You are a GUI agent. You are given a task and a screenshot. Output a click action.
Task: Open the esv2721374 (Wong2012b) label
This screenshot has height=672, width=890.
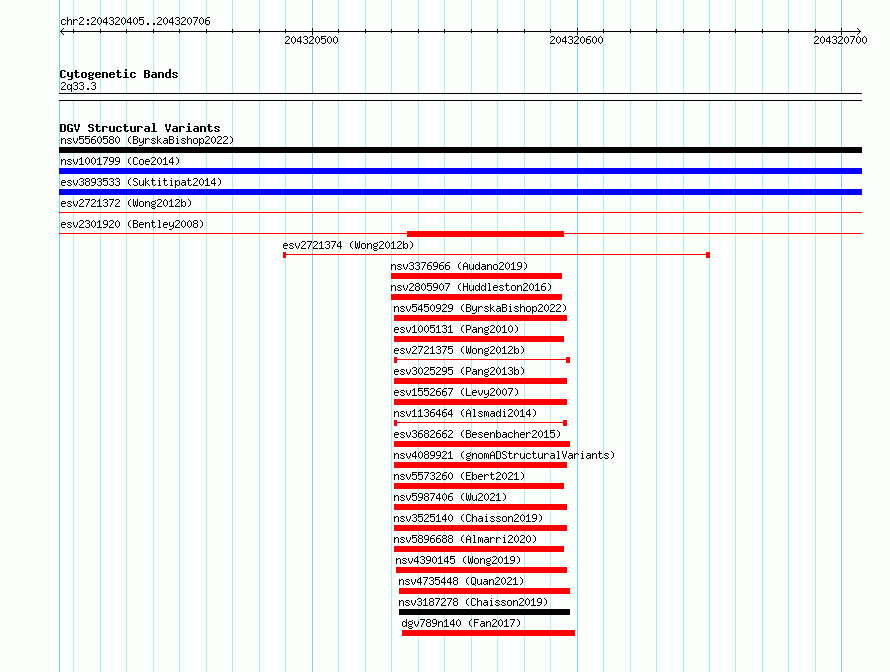tap(348, 245)
